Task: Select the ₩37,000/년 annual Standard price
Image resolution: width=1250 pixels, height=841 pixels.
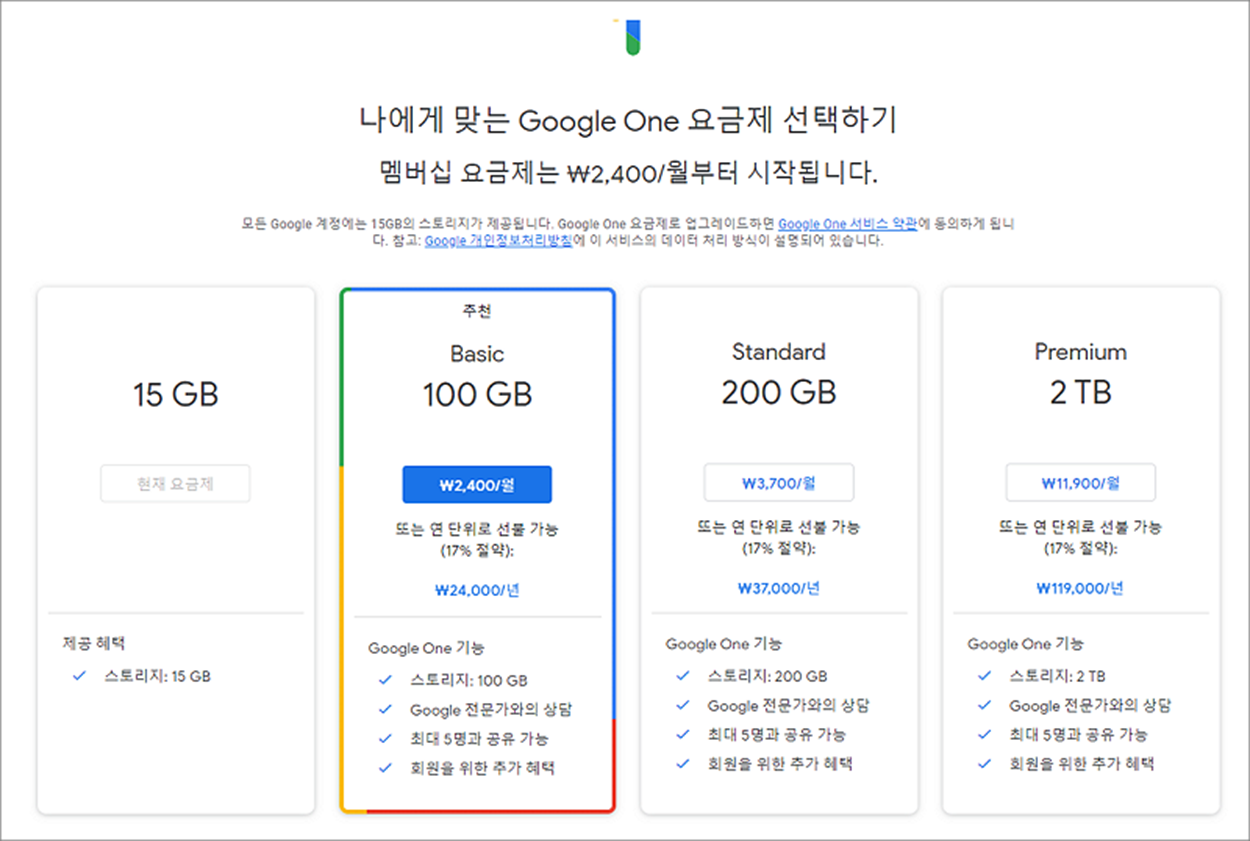Action: click(779, 588)
